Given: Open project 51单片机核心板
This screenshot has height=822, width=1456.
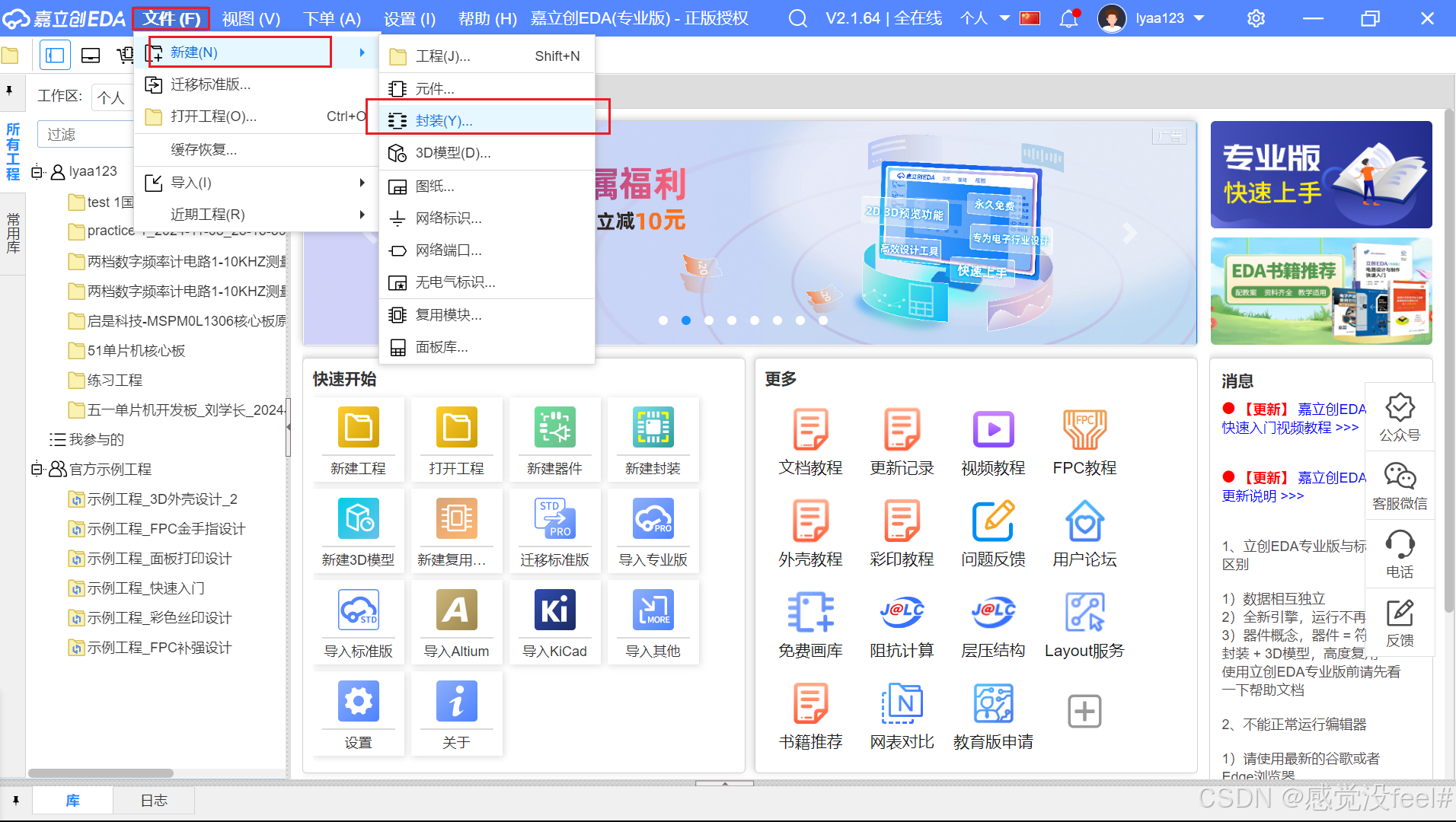Looking at the screenshot, I should pyautogui.click(x=136, y=350).
